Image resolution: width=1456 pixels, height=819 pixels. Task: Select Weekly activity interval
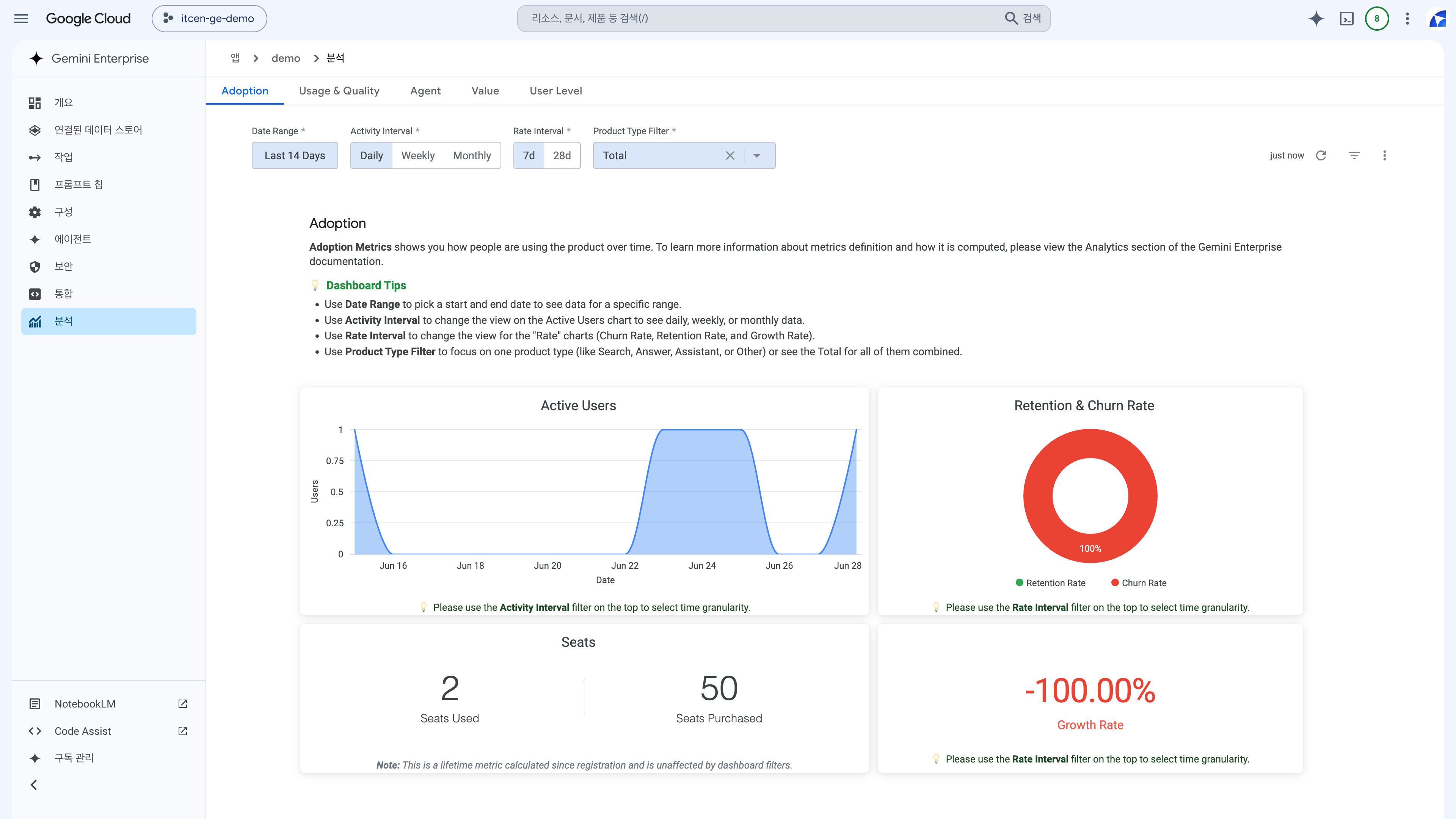pos(418,155)
